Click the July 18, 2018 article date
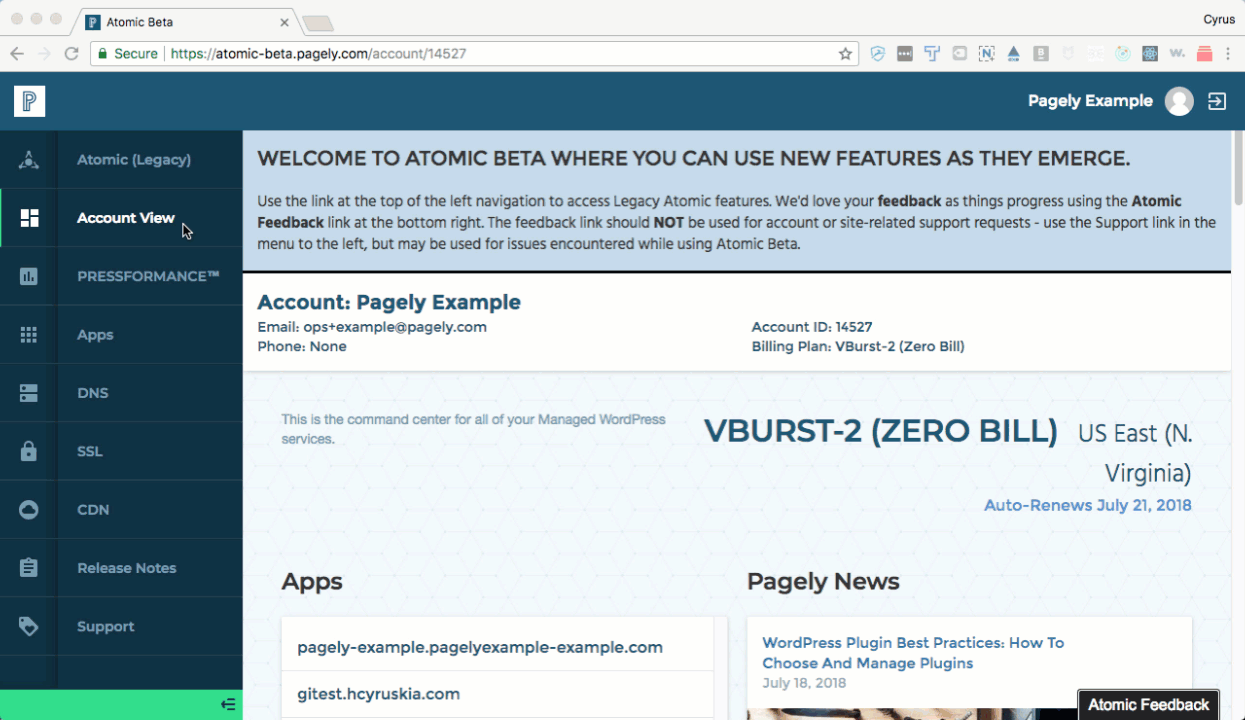The height and width of the screenshot is (720, 1245). (804, 683)
